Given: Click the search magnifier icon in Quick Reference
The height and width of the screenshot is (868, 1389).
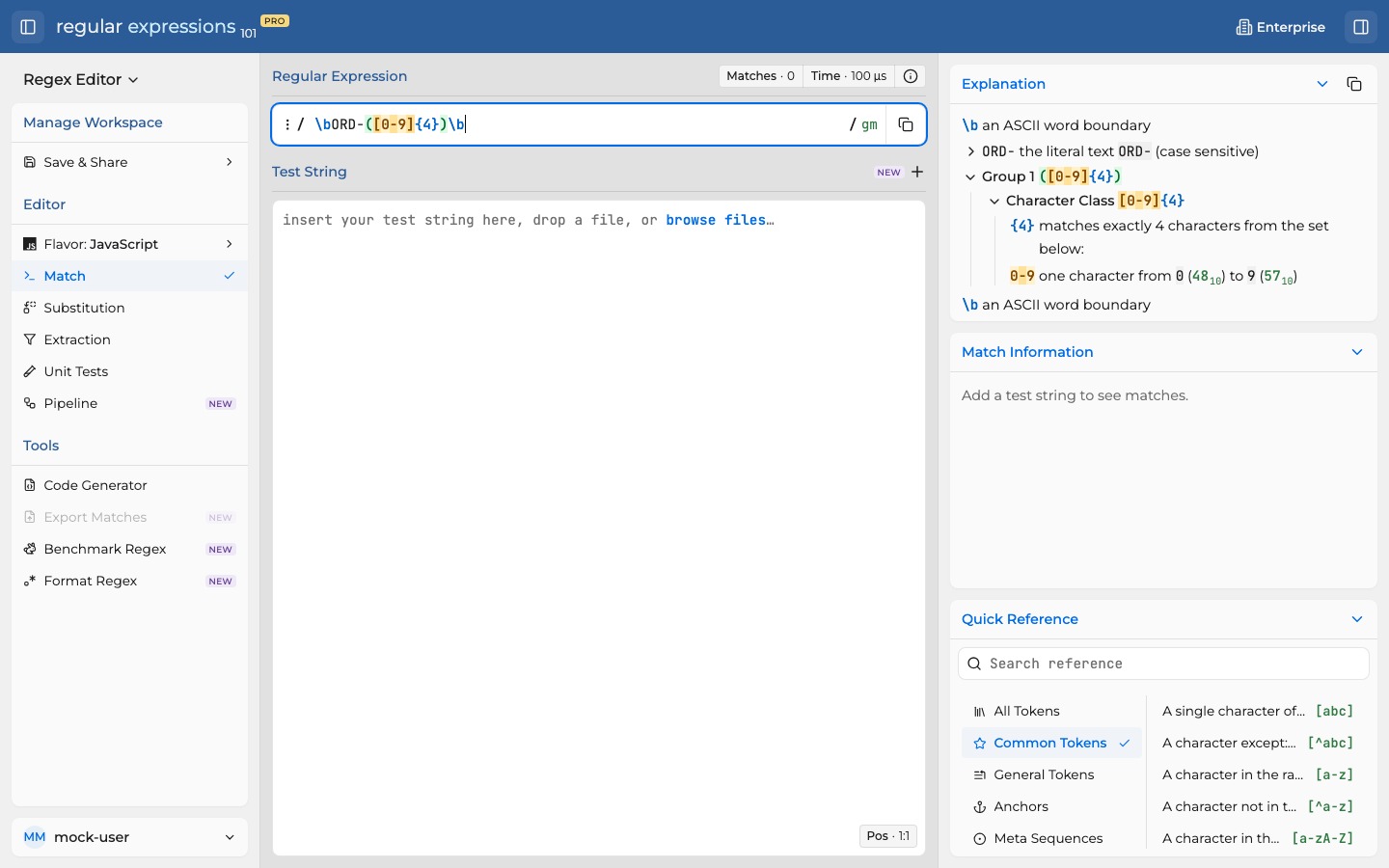Looking at the screenshot, I should (974, 664).
